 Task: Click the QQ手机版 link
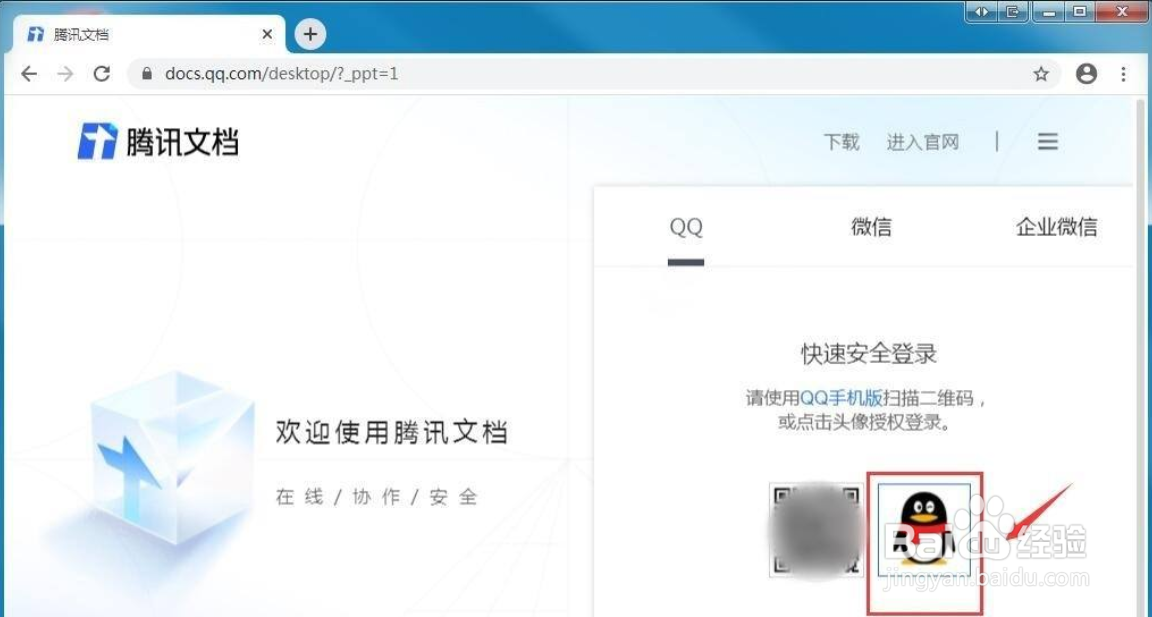pyautogui.click(x=841, y=399)
